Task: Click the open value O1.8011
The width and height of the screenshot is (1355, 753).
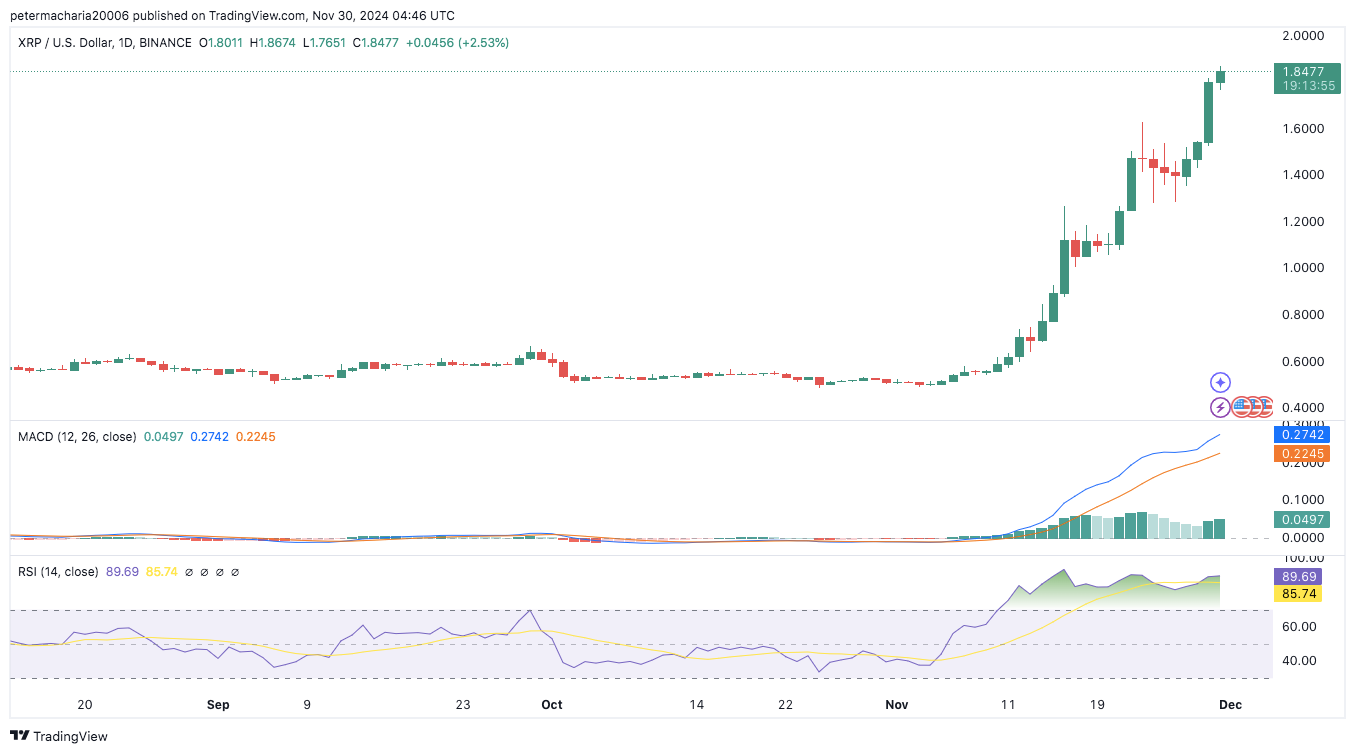Action: (x=222, y=43)
